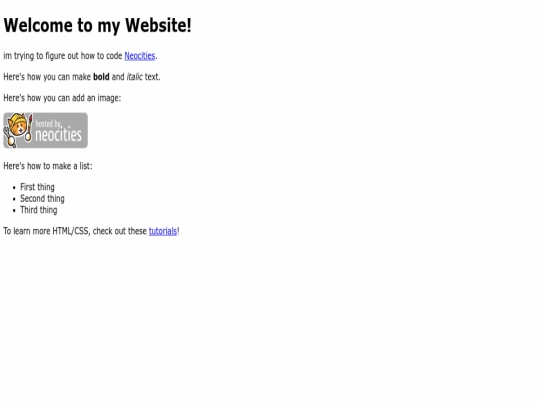Click the bullet before First thing
The height and width of the screenshot is (405, 540).
[14, 188]
